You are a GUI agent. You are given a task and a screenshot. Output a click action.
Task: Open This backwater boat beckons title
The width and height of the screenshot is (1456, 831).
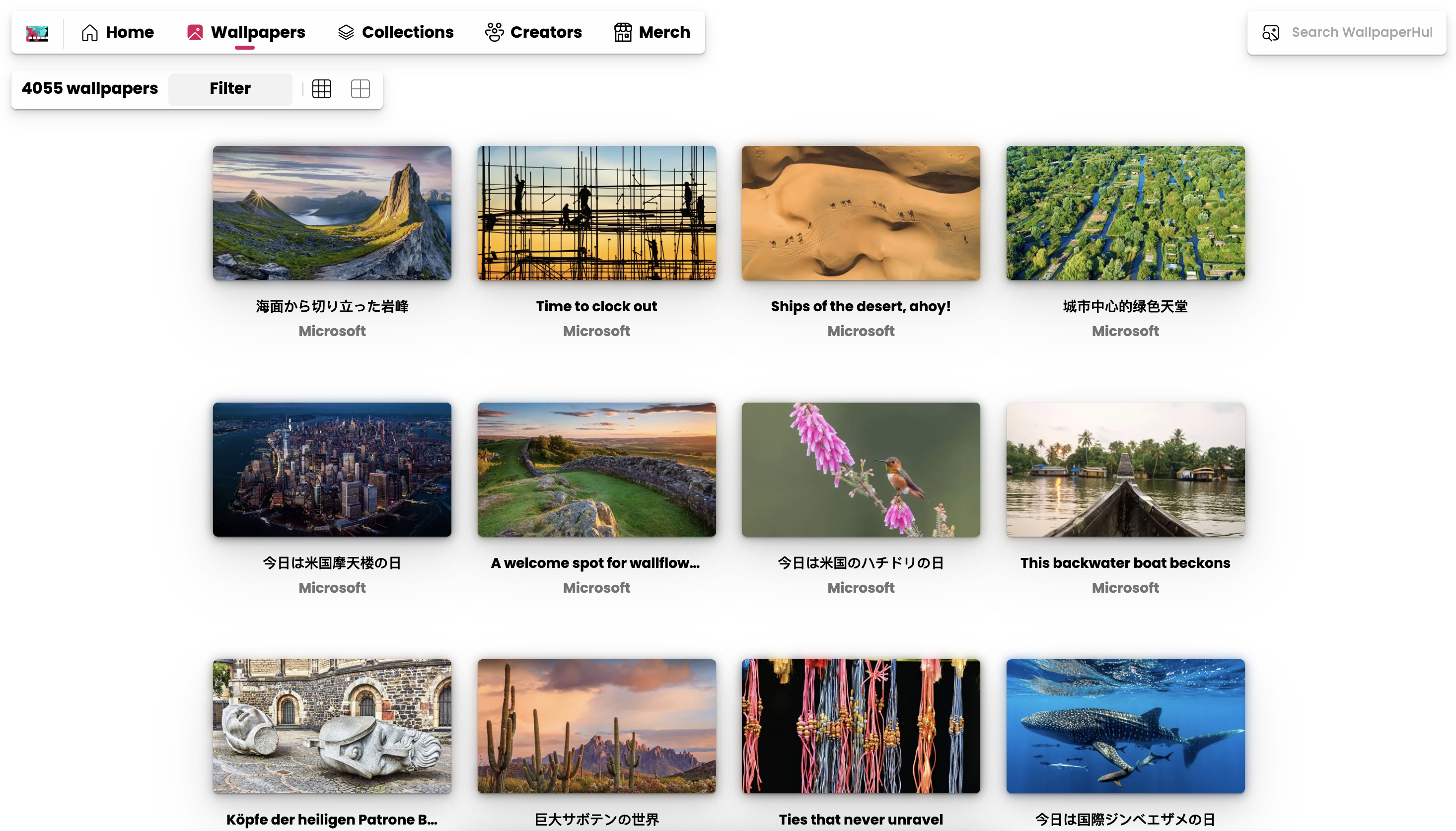click(x=1125, y=563)
